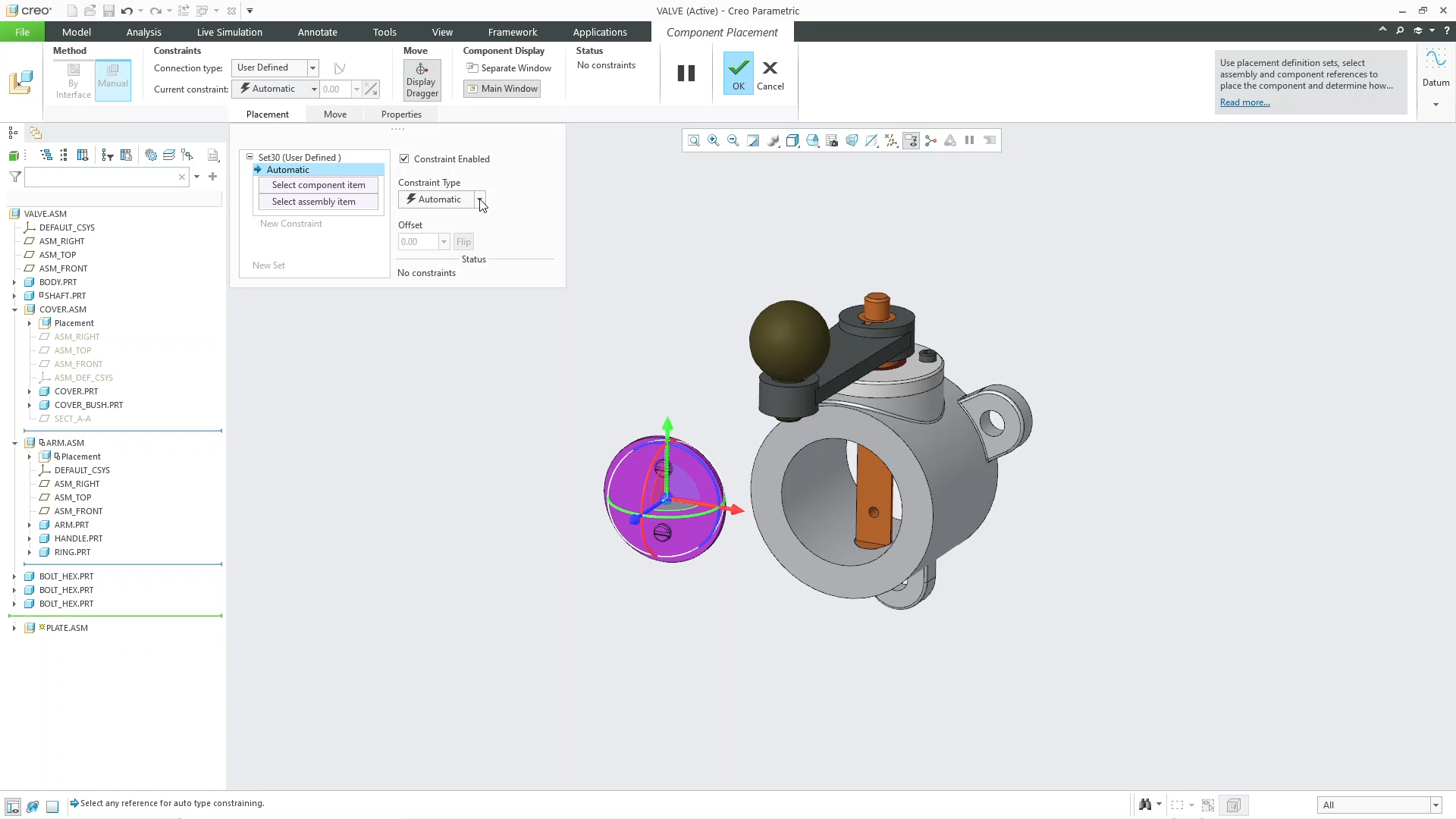Open Saved Orientations icon in graphics toolbar
The height and width of the screenshot is (819, 1456).
pos(812,140)
